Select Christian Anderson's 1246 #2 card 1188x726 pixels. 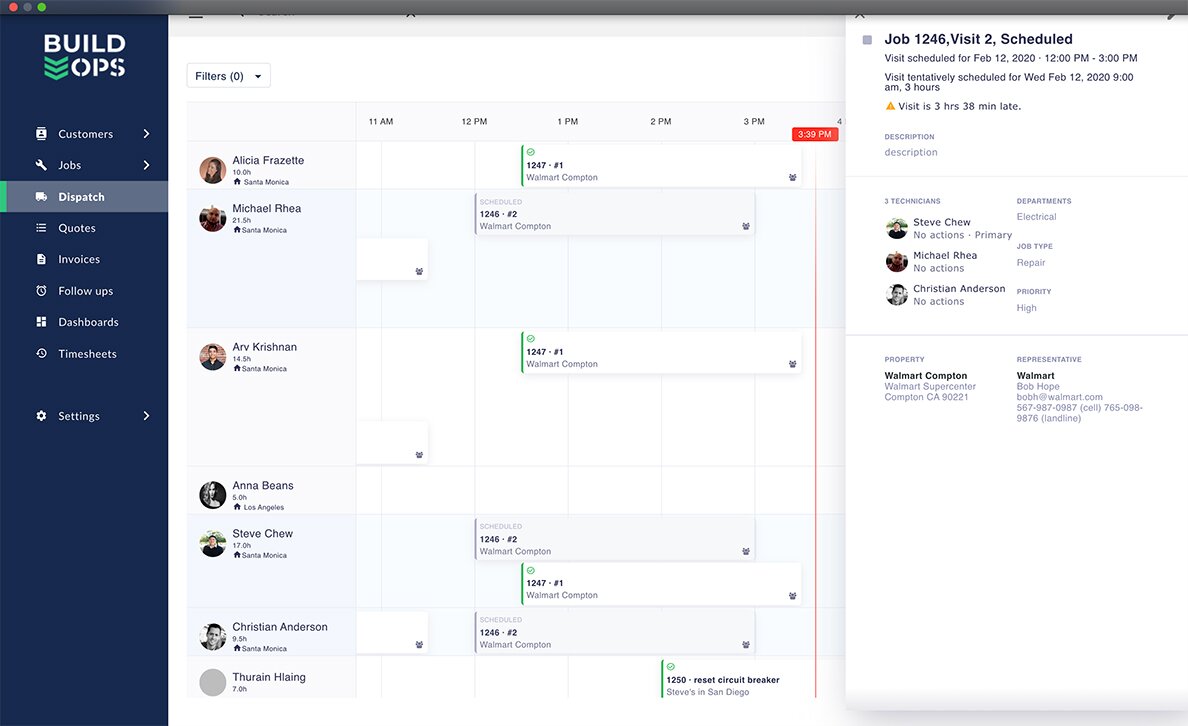(614, 632)
